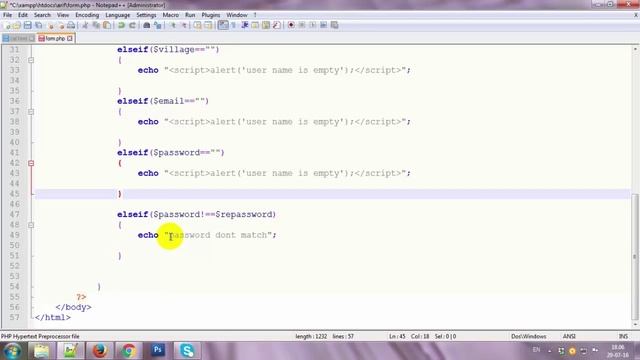Toggle synchronize horizontal scrolling
Viewport: 640px width, 360px height.
(x=208, y=25)
